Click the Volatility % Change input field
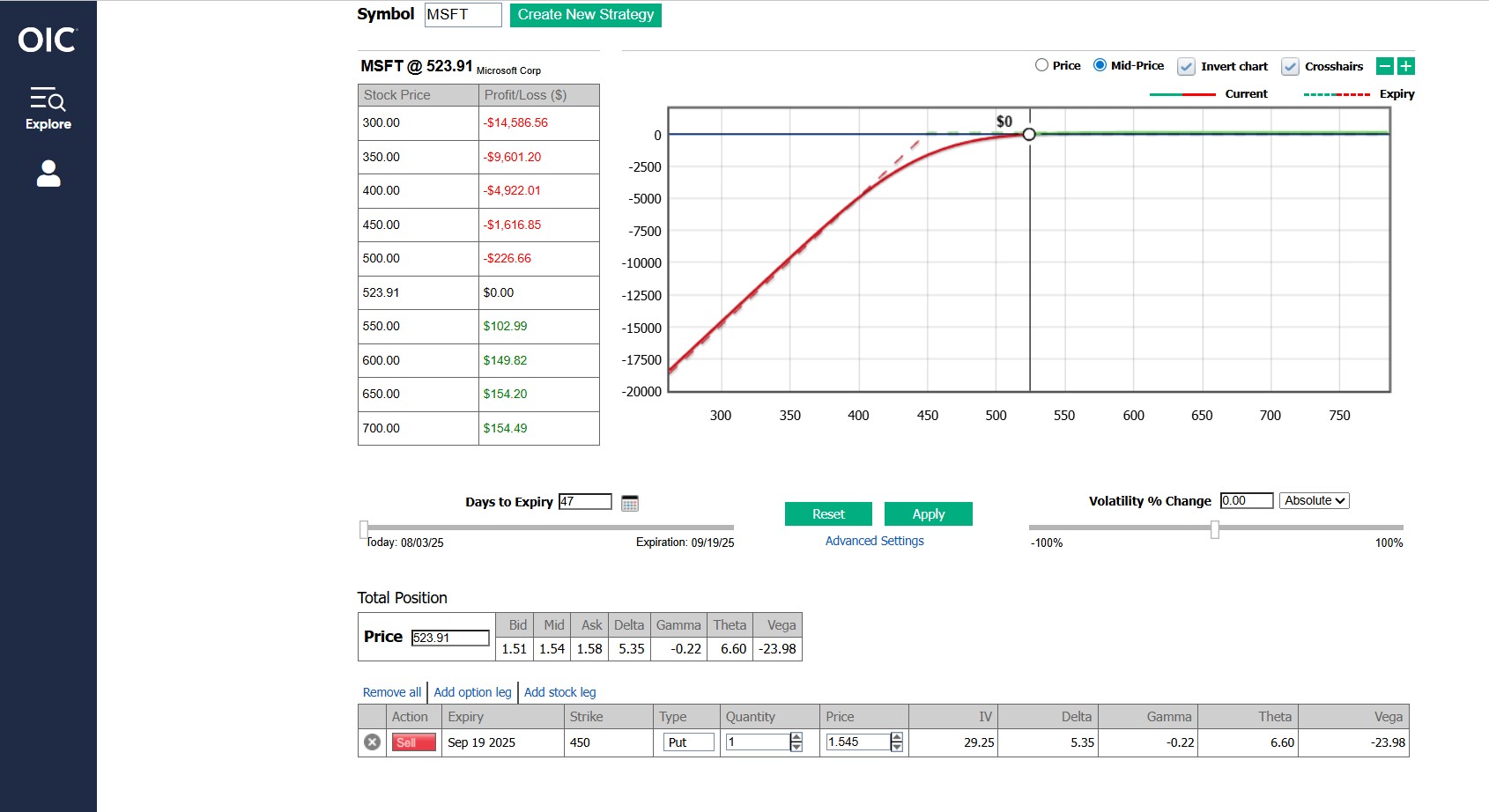The height and width of the screenshot is (812, 1489). (x=1247, y=500)
